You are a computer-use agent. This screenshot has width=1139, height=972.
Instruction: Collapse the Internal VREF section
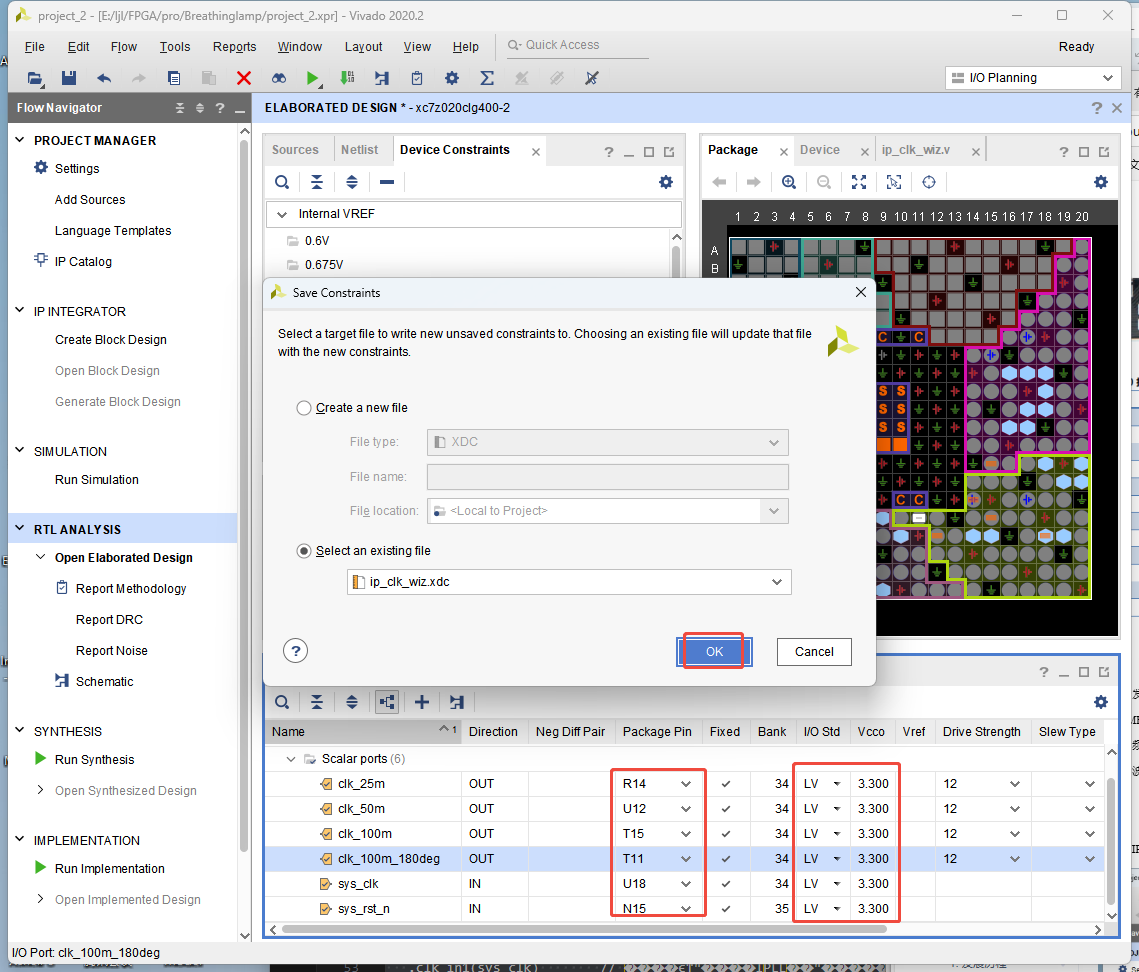pyautogui.click(x=282, y=214)
